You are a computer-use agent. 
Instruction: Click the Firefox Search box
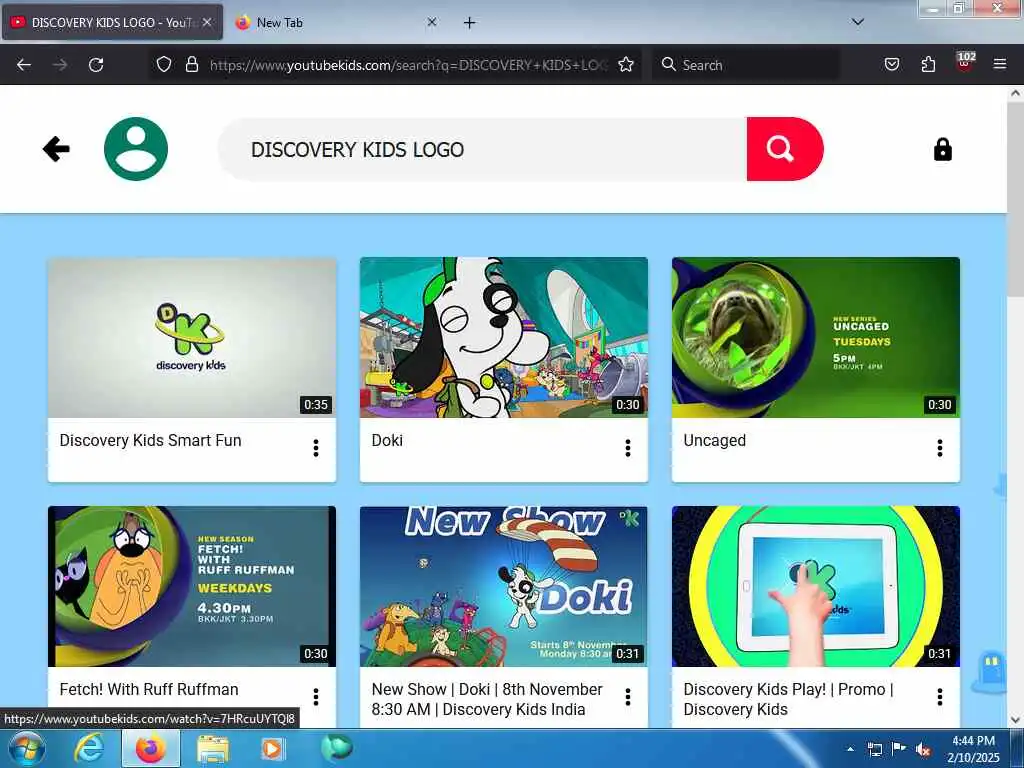(746, 65)
